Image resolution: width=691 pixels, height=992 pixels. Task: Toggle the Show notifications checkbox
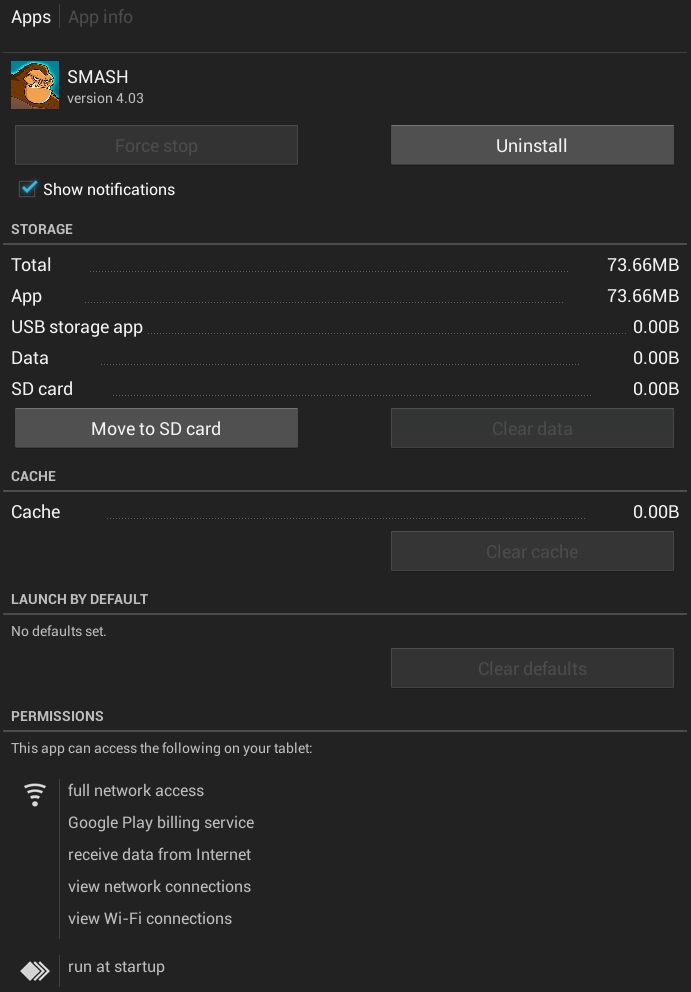28,189
